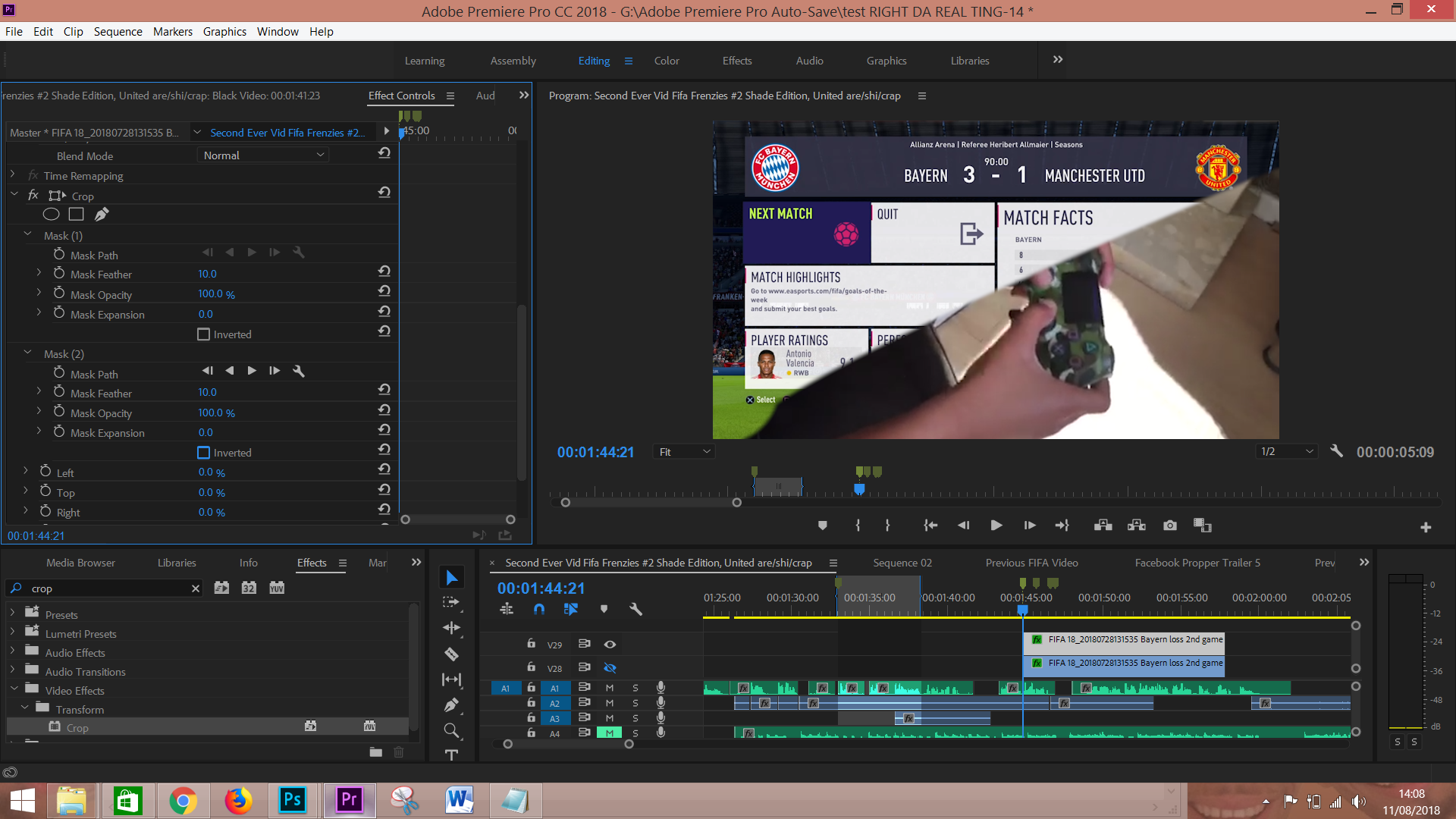Select the Selection tool in timeline toolbar

pyautogui.click(x=452, y=579)
